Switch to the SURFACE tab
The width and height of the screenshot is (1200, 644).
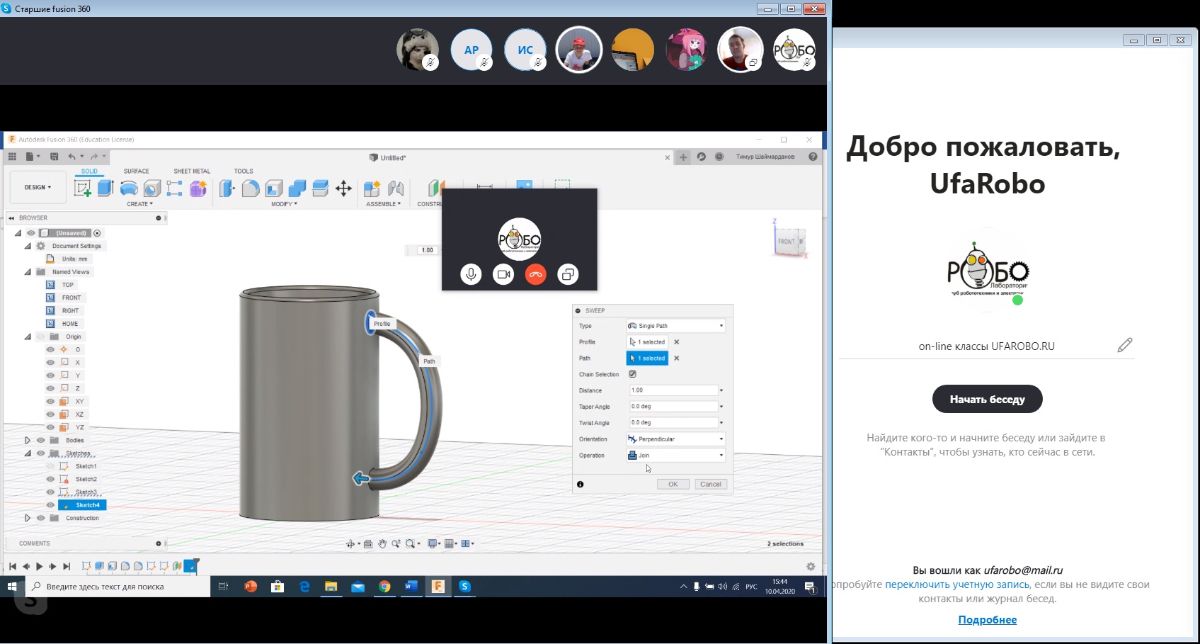(x=136, y=171)
